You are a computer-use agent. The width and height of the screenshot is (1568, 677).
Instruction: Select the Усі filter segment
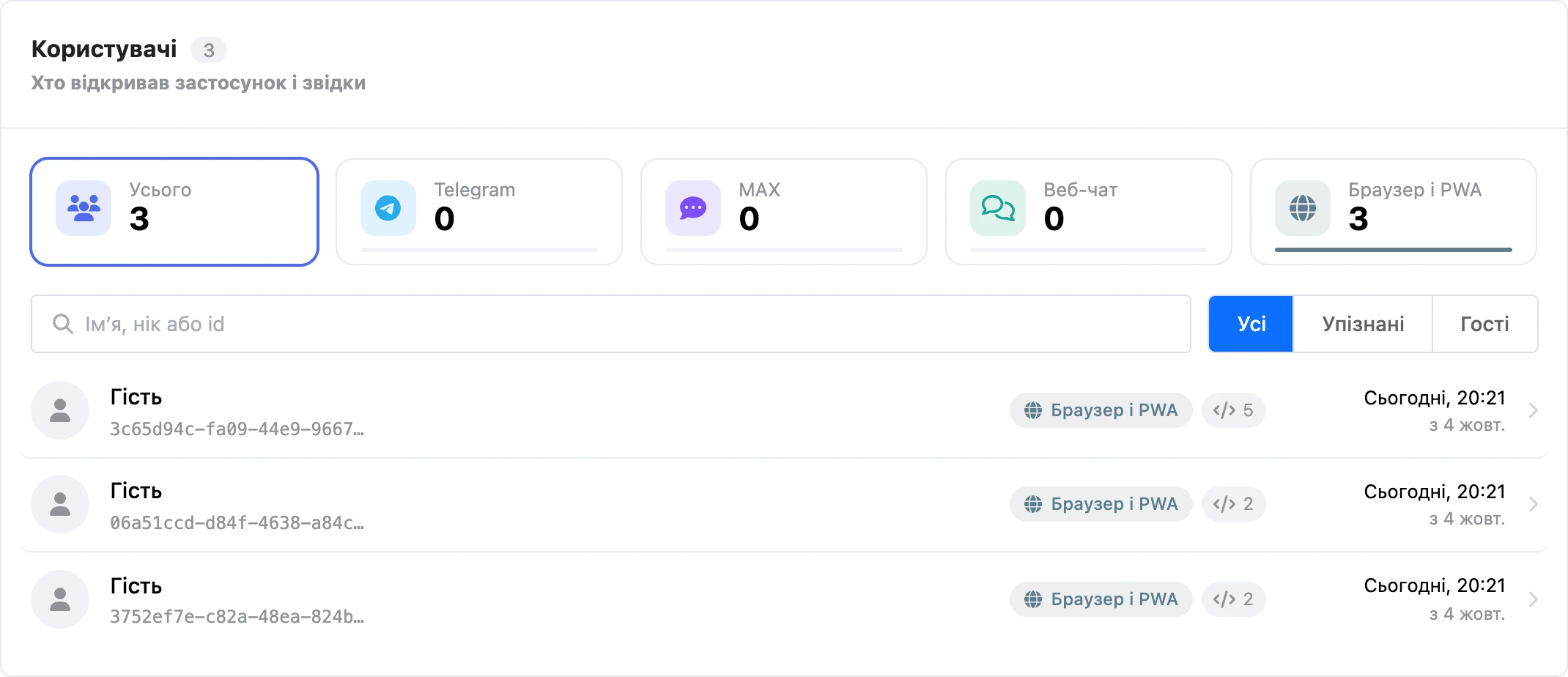coord(1251,324)
